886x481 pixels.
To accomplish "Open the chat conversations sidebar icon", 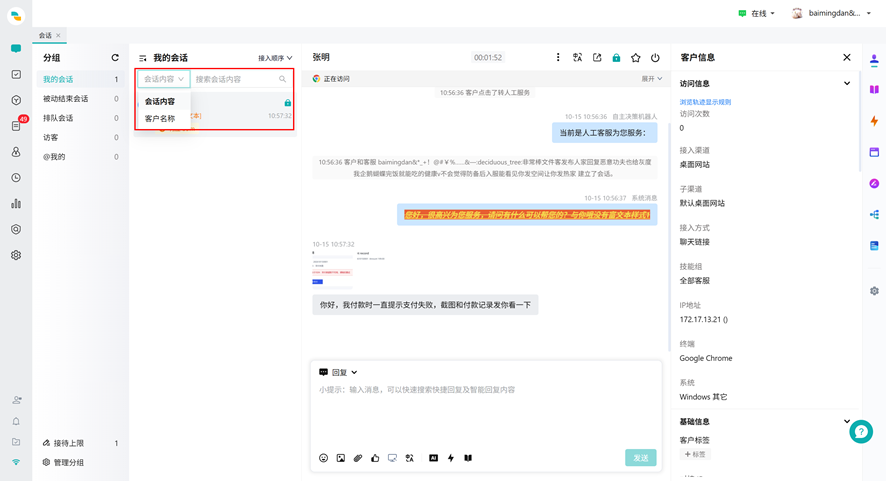I will [16, 49].
